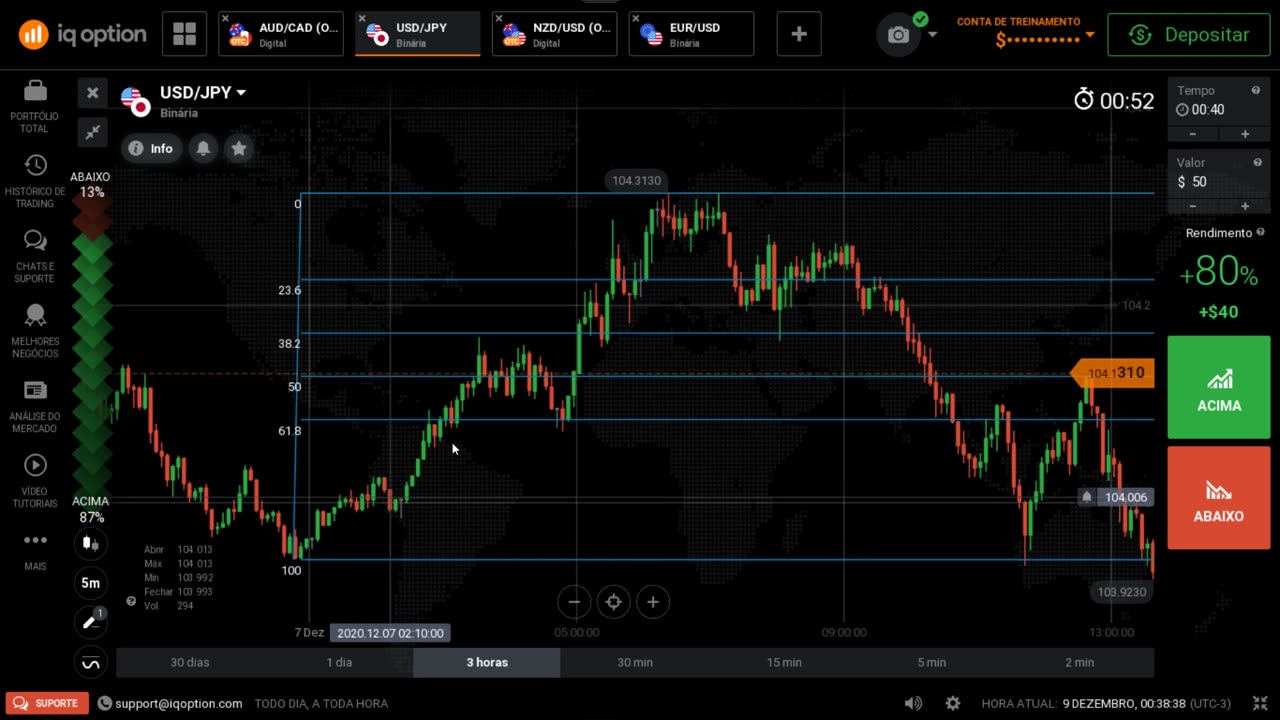This screenshot has height=720, width=1280.
Task: Open the chart type candlestick icon
Action: click(x=91, y=544)
